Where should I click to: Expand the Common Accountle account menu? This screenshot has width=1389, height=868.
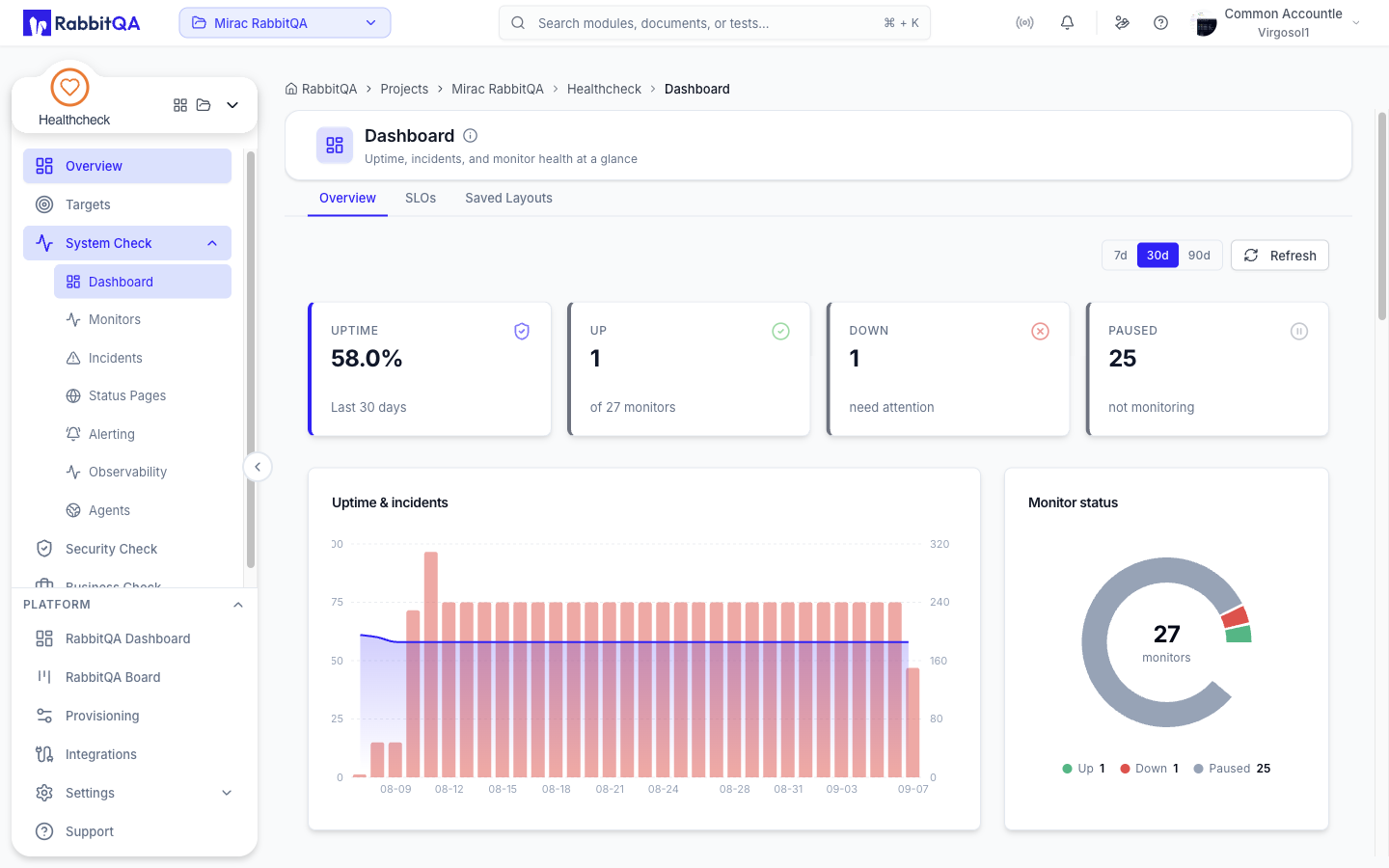point(1356,23)
